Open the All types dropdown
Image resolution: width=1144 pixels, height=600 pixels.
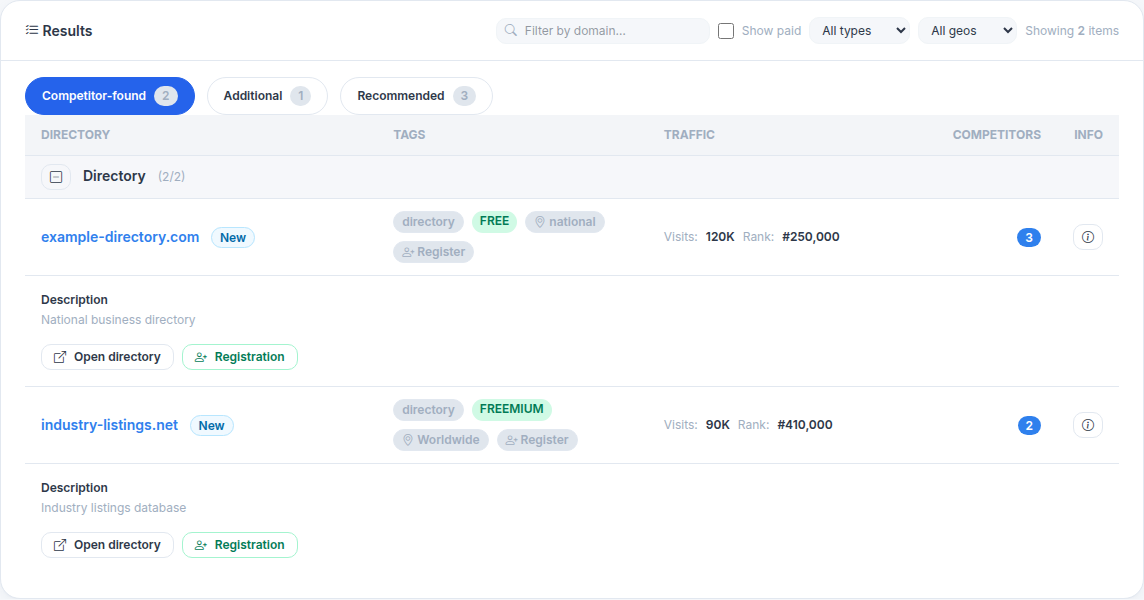click(x=859, y=30)
